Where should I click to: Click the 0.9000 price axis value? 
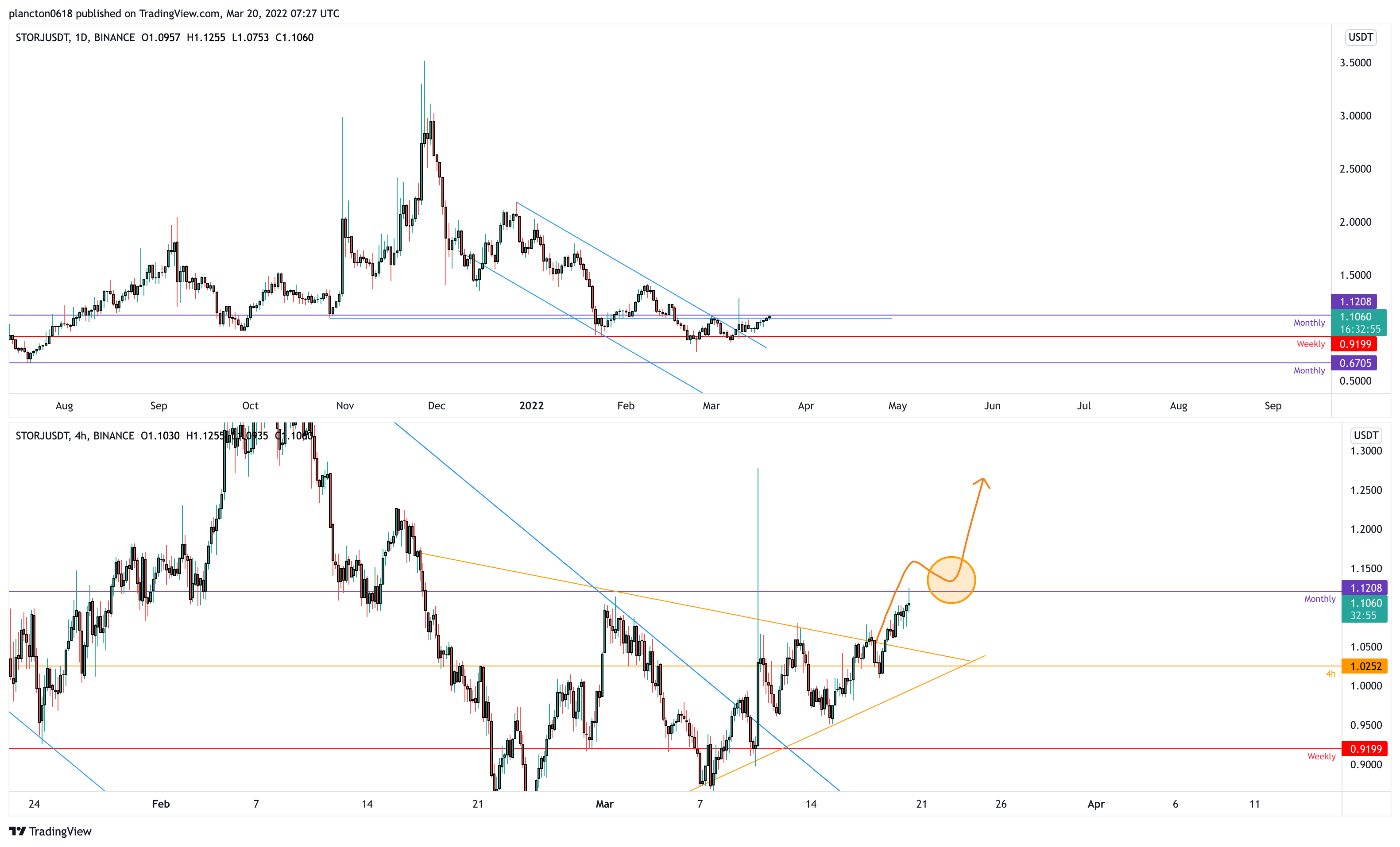[1366, 765]
